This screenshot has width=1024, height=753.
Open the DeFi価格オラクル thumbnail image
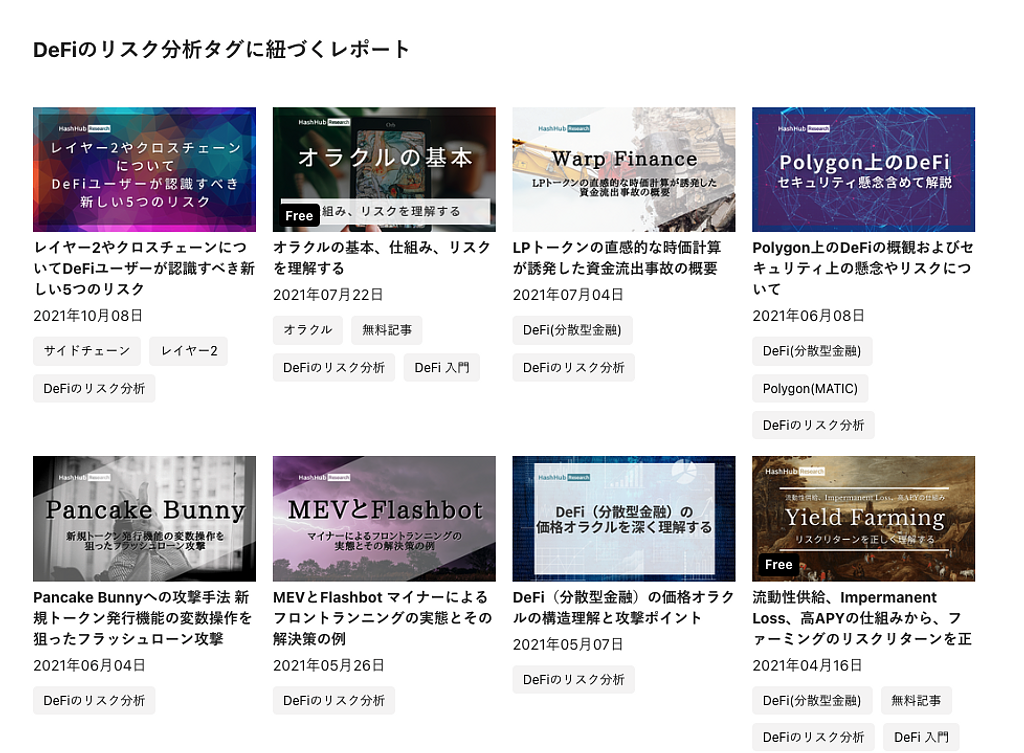pyautogui.click(x=623, y=518)
